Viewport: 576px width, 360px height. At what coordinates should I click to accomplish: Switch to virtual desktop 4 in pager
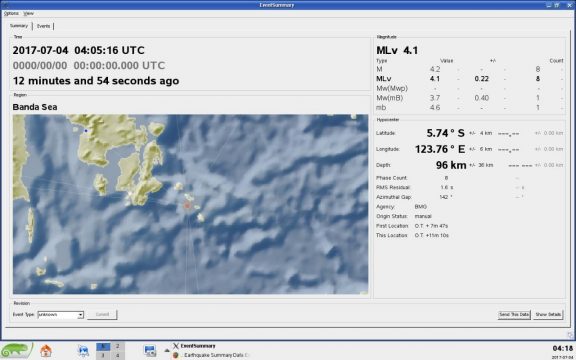point(118,355)
